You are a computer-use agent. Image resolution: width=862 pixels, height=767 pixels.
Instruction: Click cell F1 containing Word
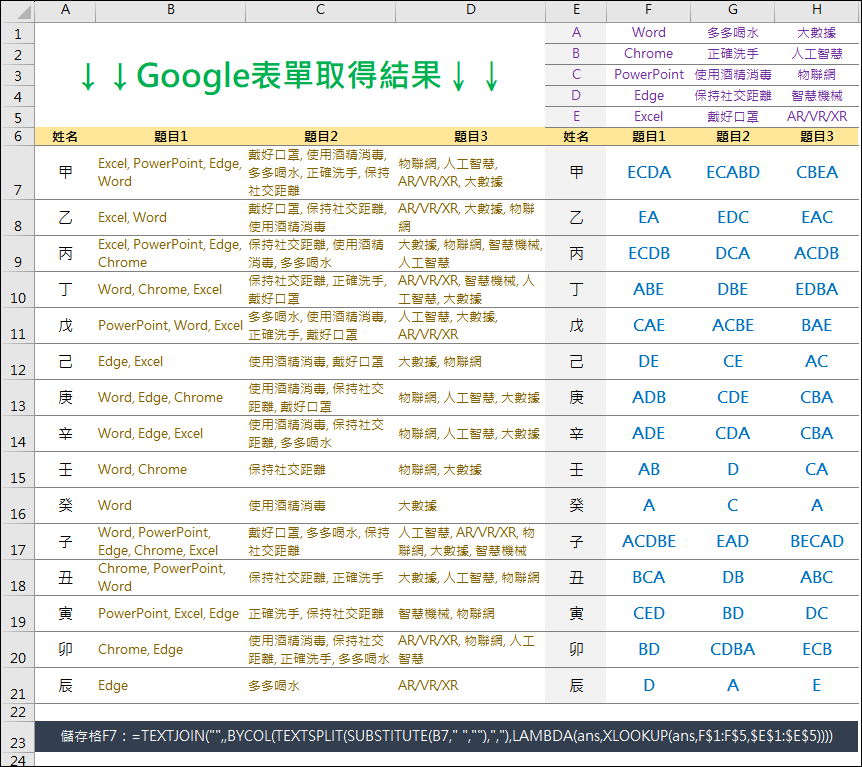tap(649, 33)
